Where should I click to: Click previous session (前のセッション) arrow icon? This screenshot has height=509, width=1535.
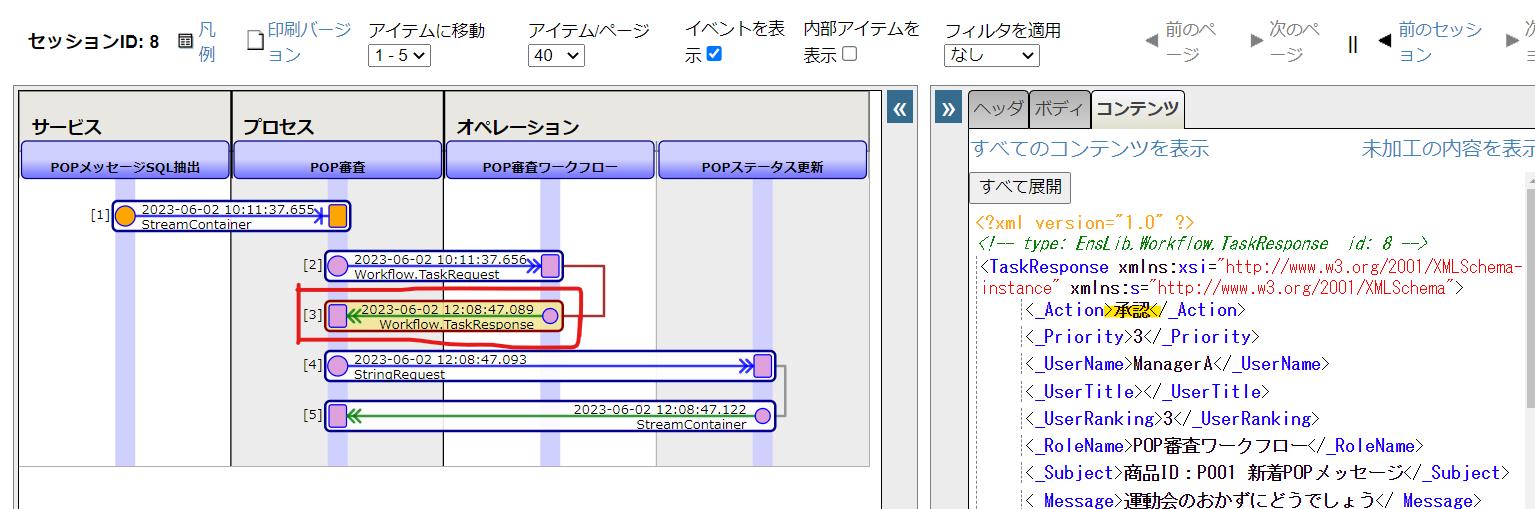pyautogui.click(x=1384, y=42)
